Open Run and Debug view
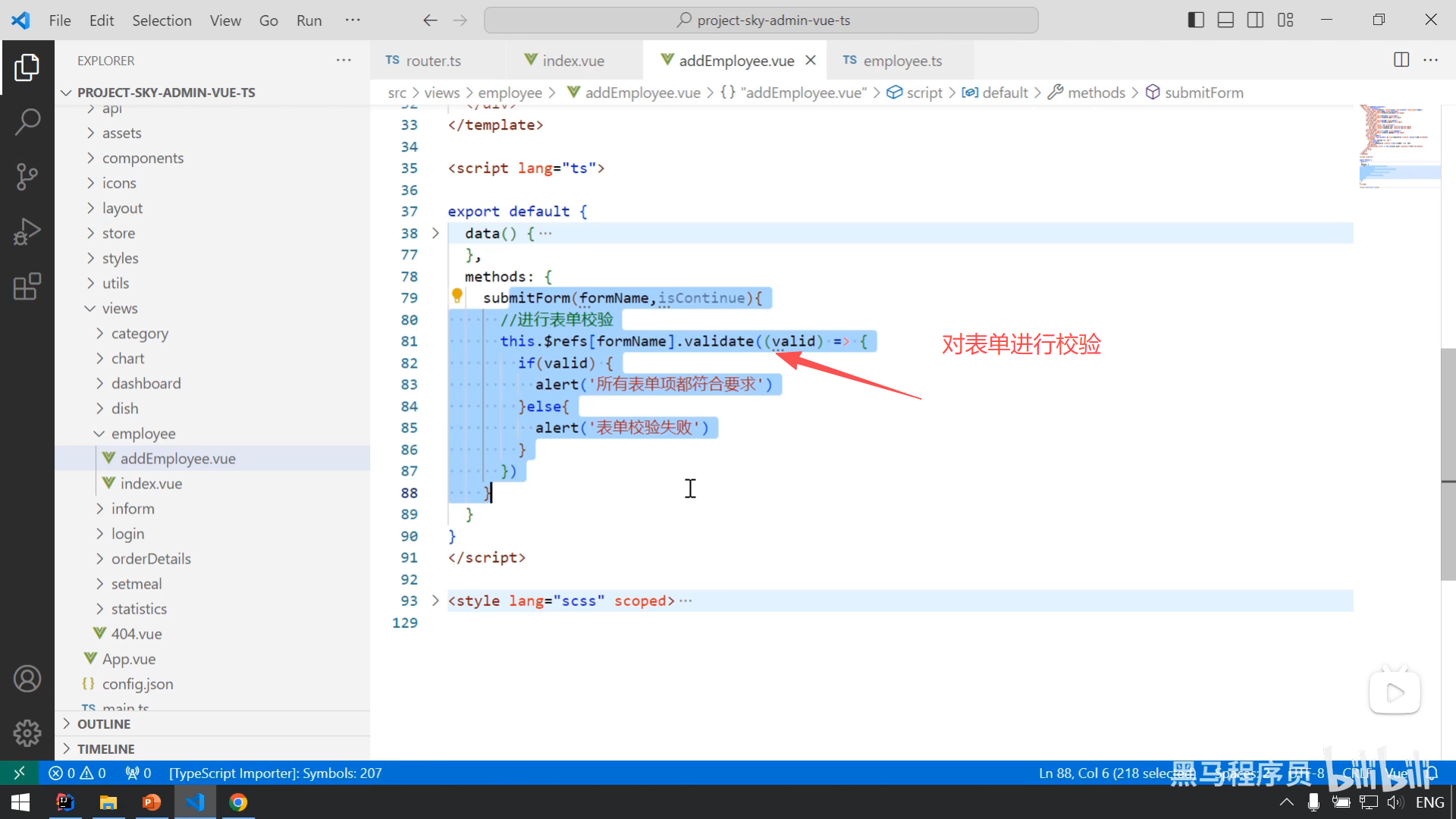The width and height of the screenshot is (1456, 819). click(x=27, y=232)
